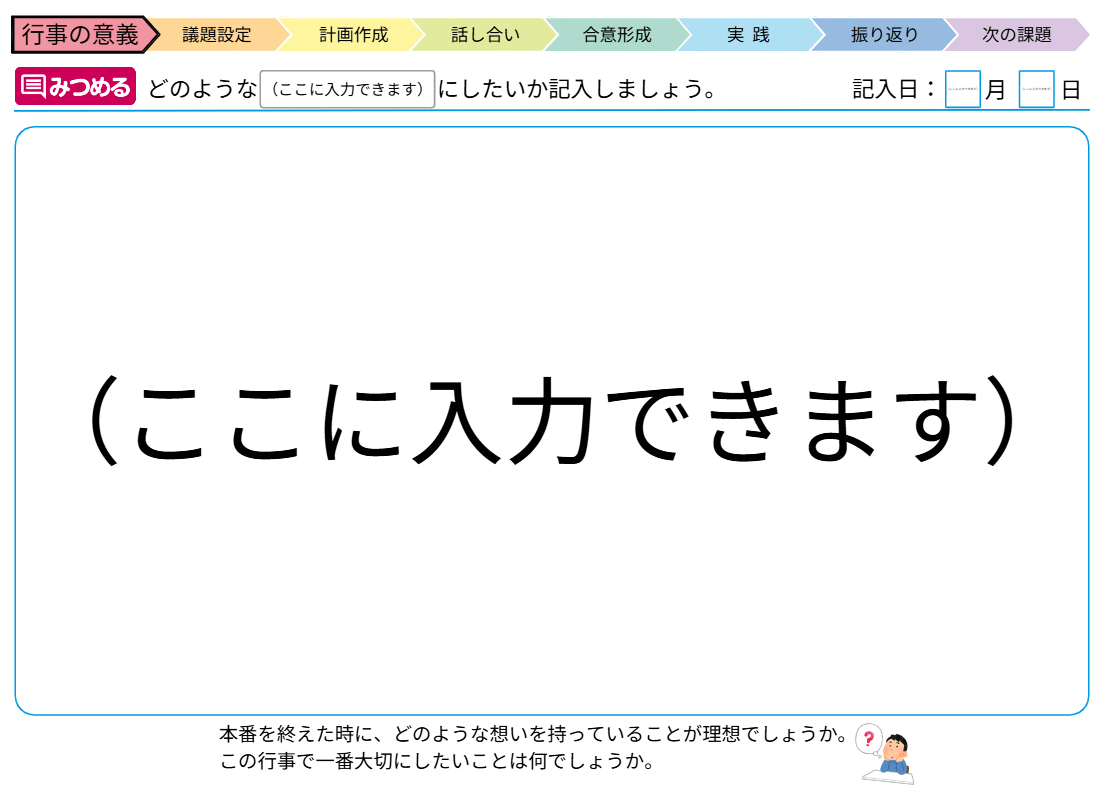Focus the small inline input after どのような

[347, 89]
